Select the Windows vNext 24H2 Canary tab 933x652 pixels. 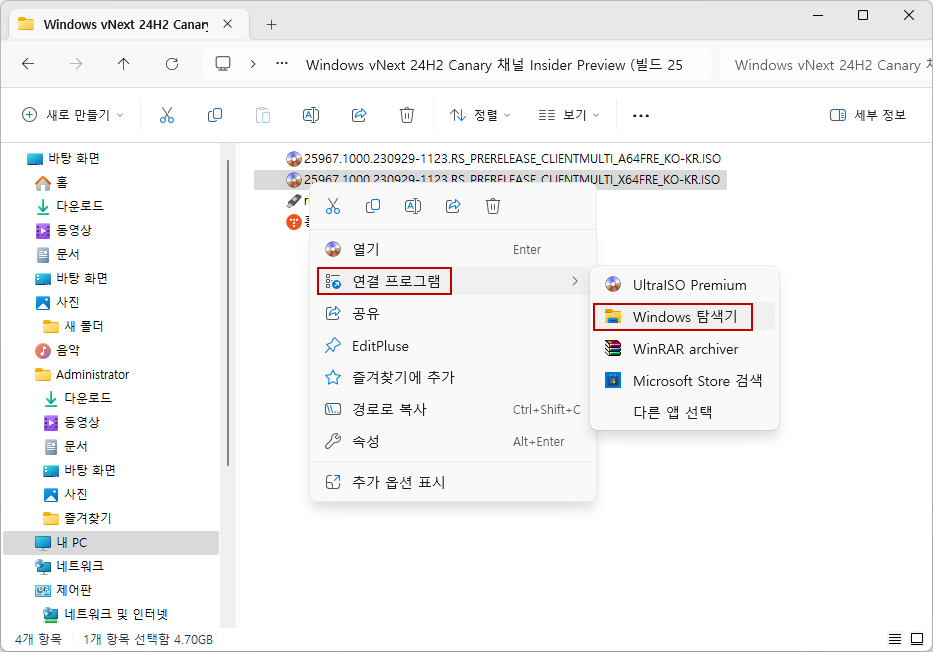[126, 24]
